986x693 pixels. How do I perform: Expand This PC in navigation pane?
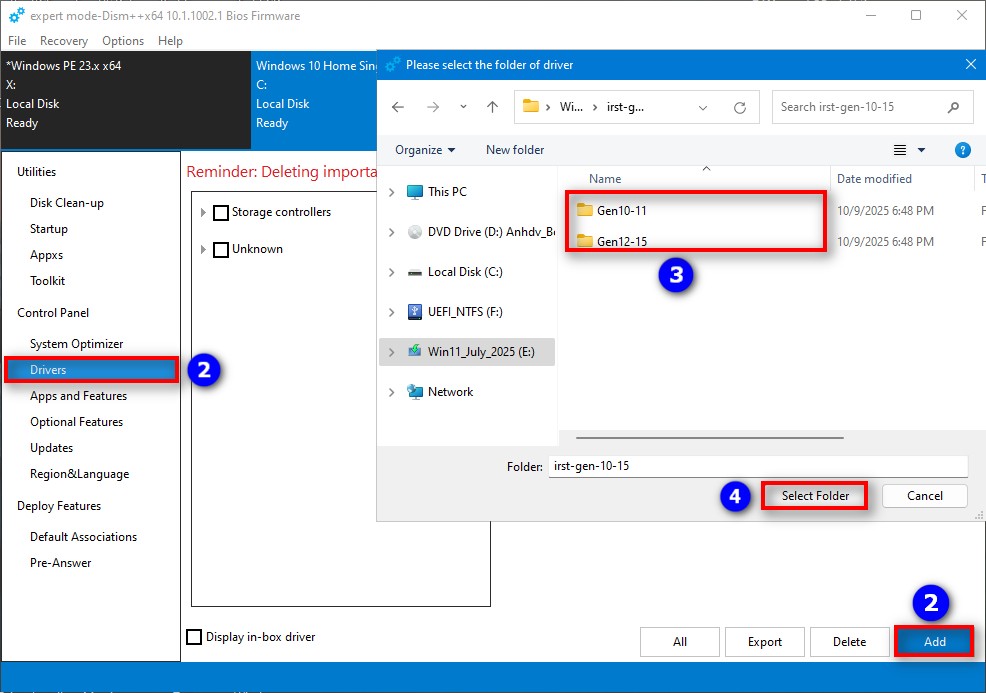point(391,192)
